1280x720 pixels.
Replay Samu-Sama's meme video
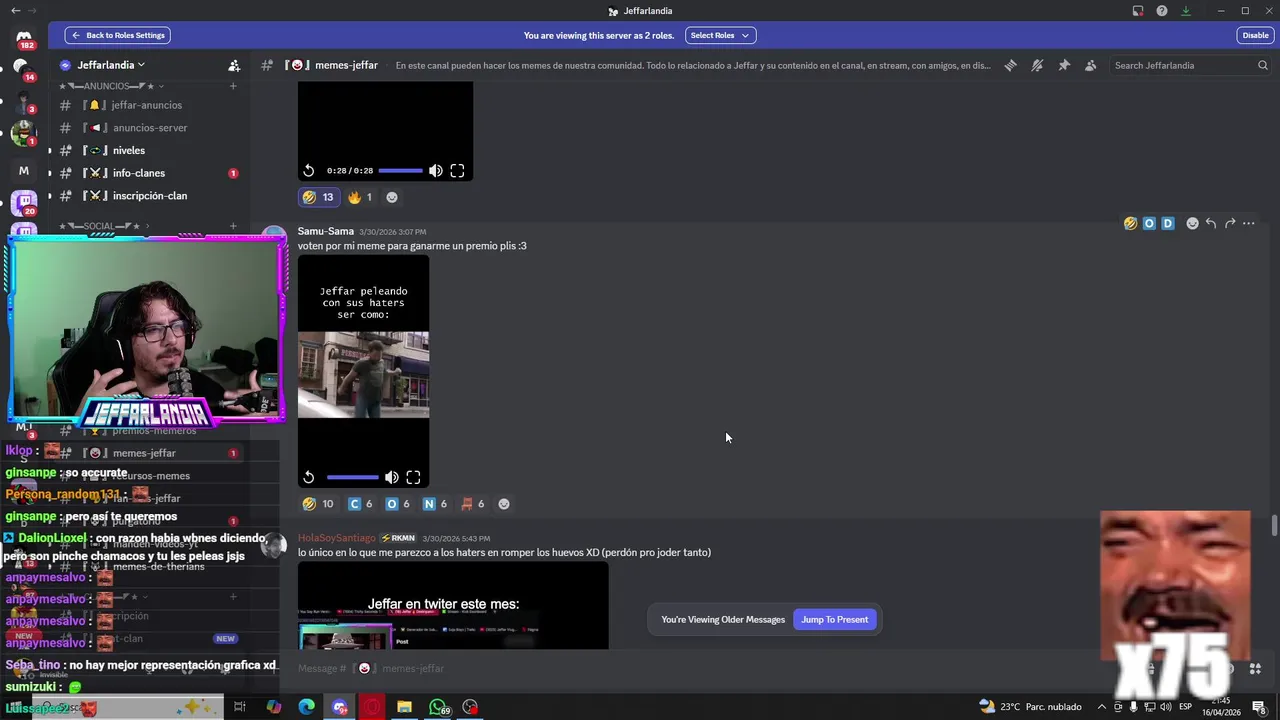pyautogui.click(x=309, y=477)
